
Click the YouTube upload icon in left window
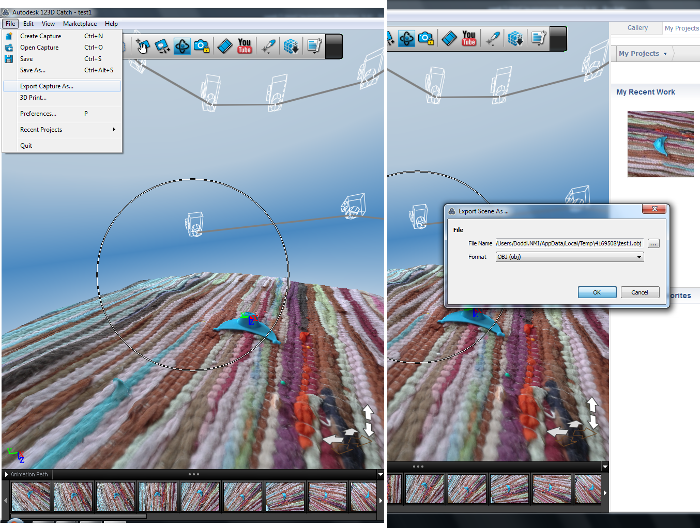[244, 46]
